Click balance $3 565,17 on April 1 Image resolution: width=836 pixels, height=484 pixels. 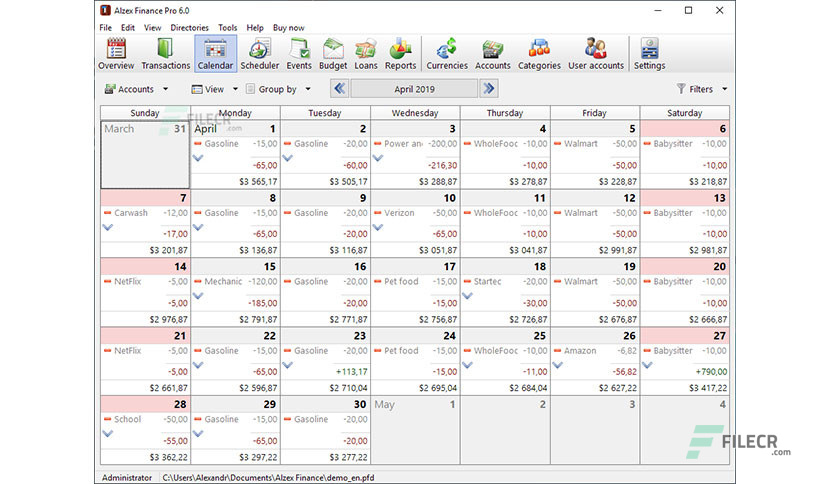(258, 182)
